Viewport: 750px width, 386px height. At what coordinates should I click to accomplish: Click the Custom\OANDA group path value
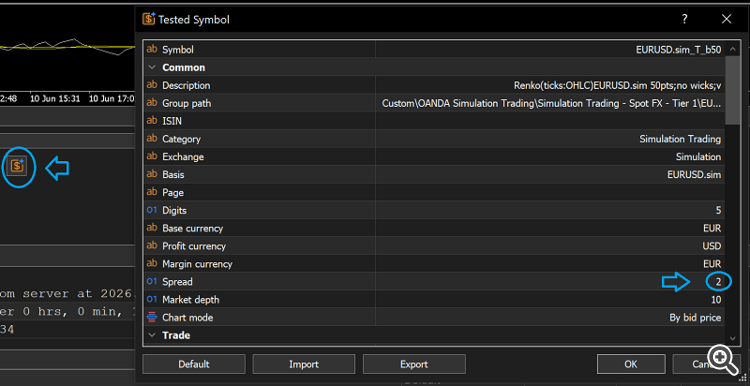551,103
